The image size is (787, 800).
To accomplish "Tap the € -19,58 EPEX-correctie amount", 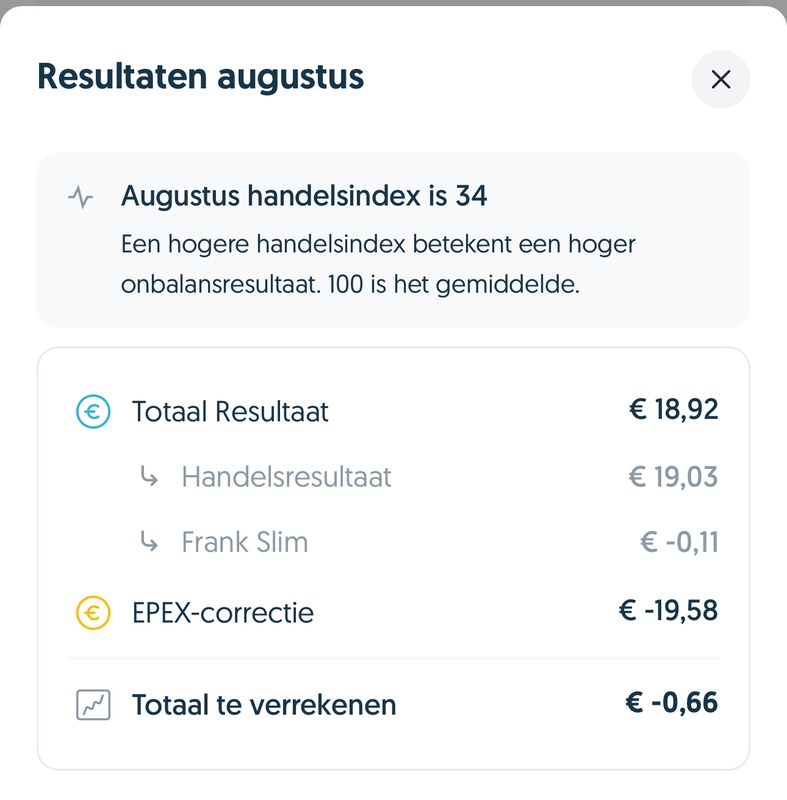I will point(668,610).
